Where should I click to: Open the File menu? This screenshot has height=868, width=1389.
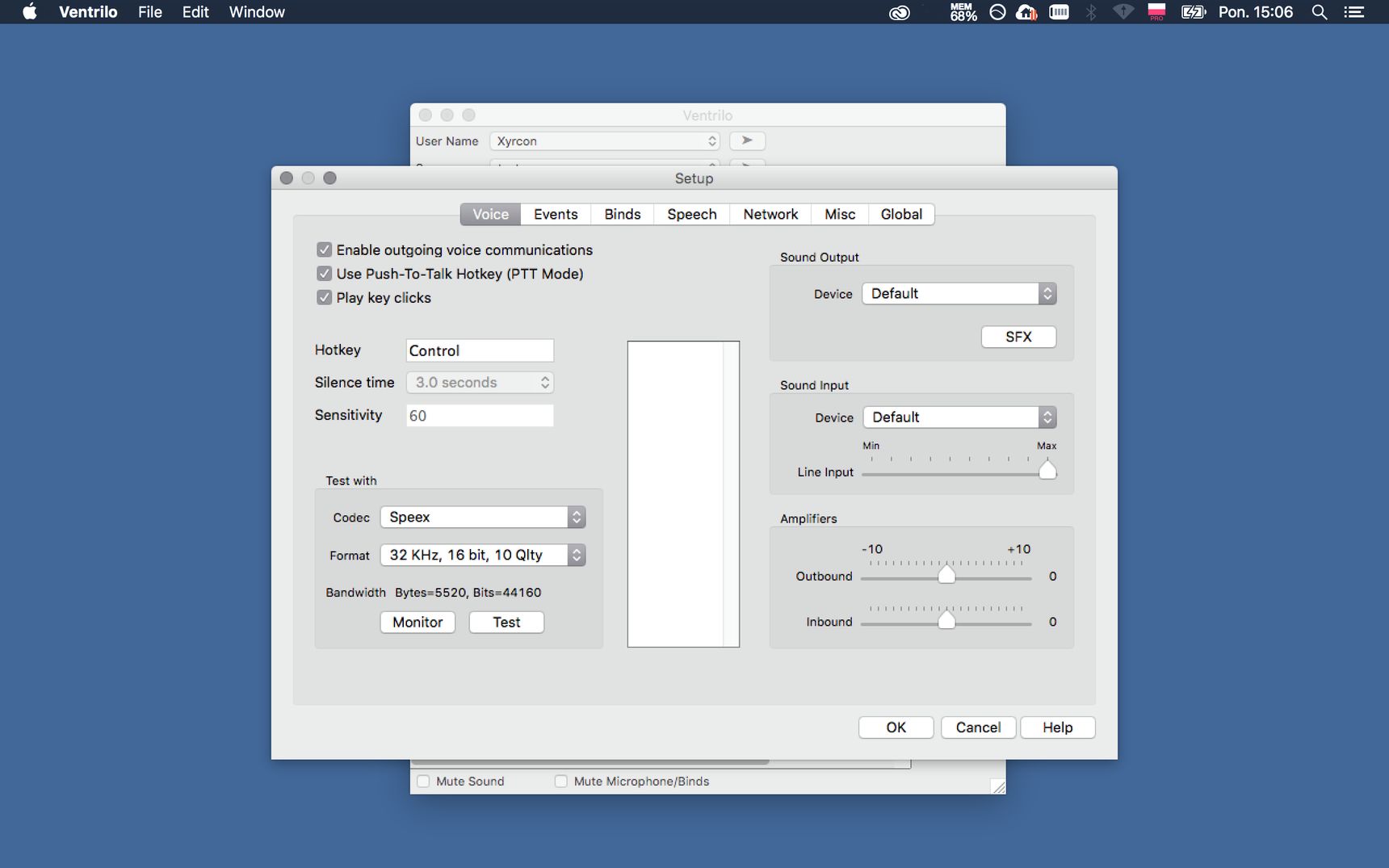(x=149, y=12)
